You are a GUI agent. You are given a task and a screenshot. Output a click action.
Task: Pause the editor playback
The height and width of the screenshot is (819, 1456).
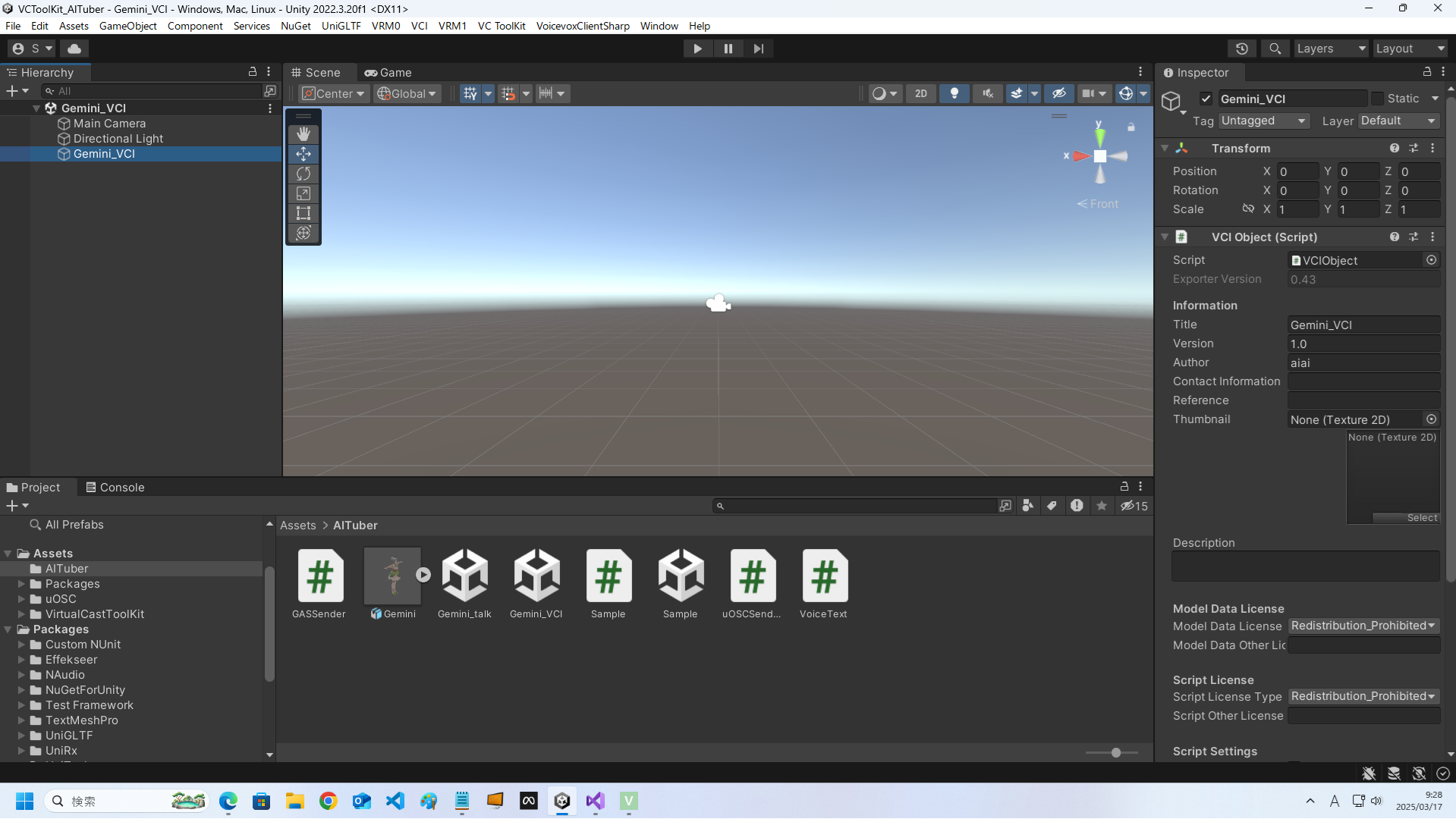(x=728, y=49)
